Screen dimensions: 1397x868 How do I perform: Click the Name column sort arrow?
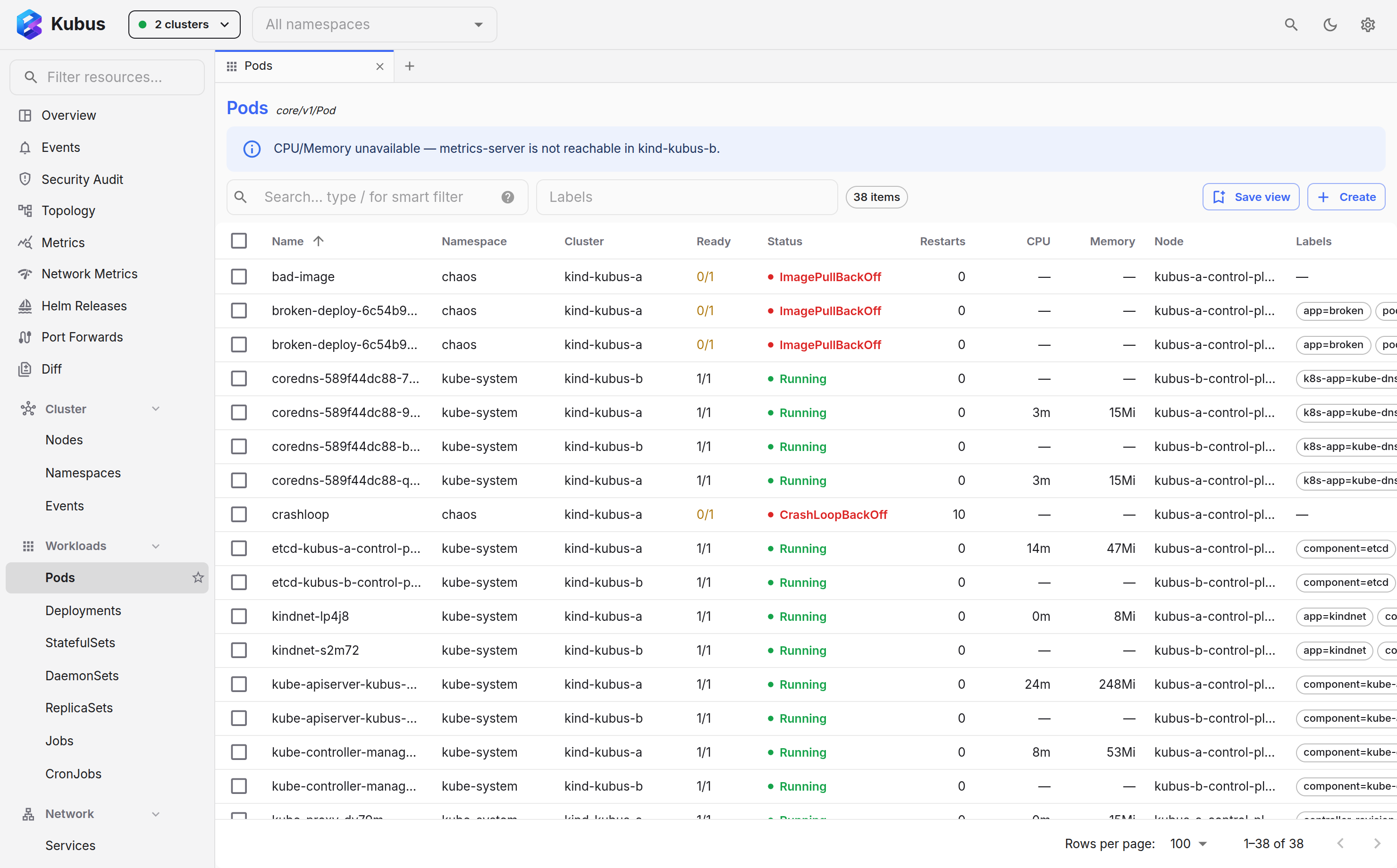tap(319, 241)
